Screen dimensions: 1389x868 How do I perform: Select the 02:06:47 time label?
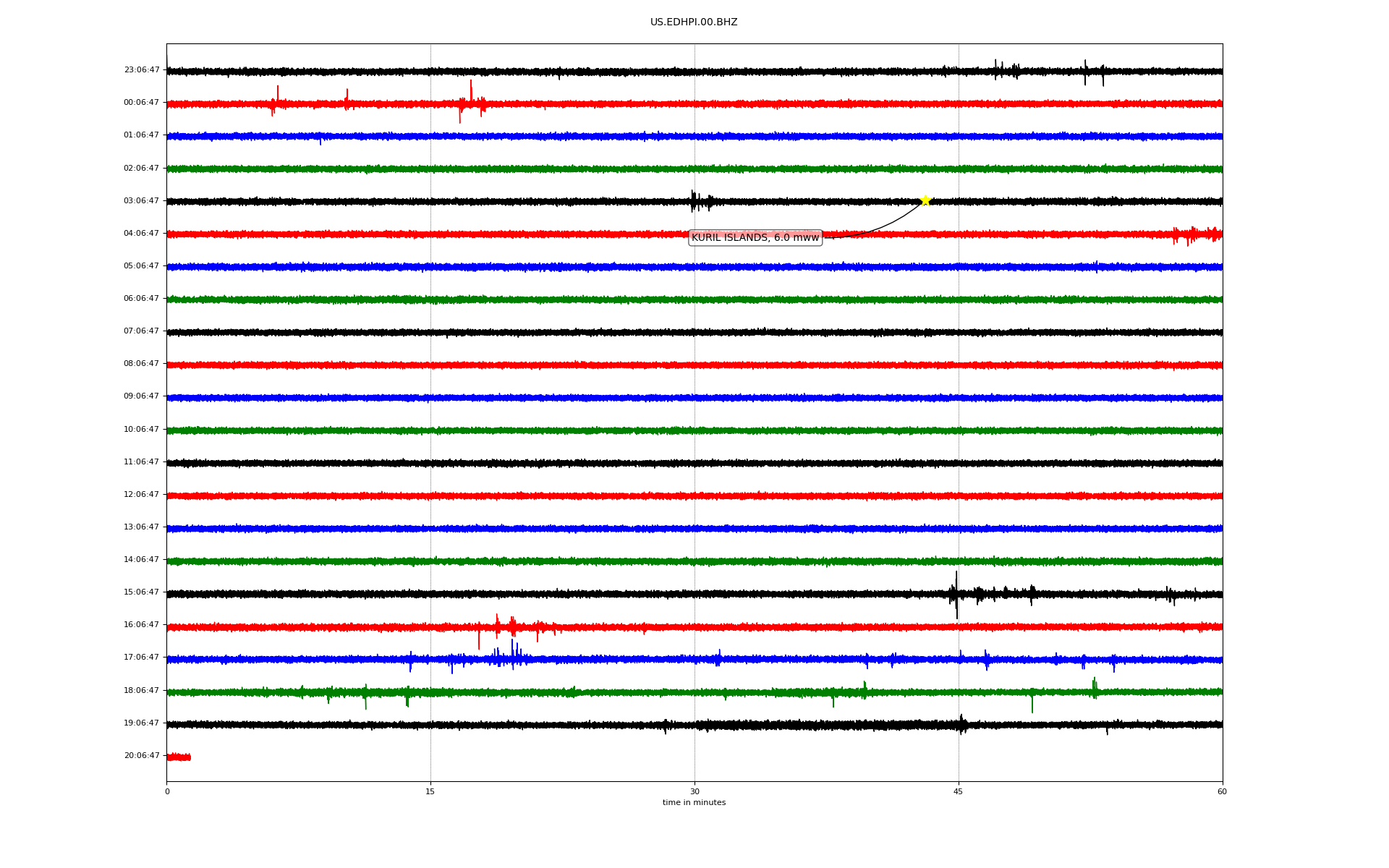tap(142, 169)
